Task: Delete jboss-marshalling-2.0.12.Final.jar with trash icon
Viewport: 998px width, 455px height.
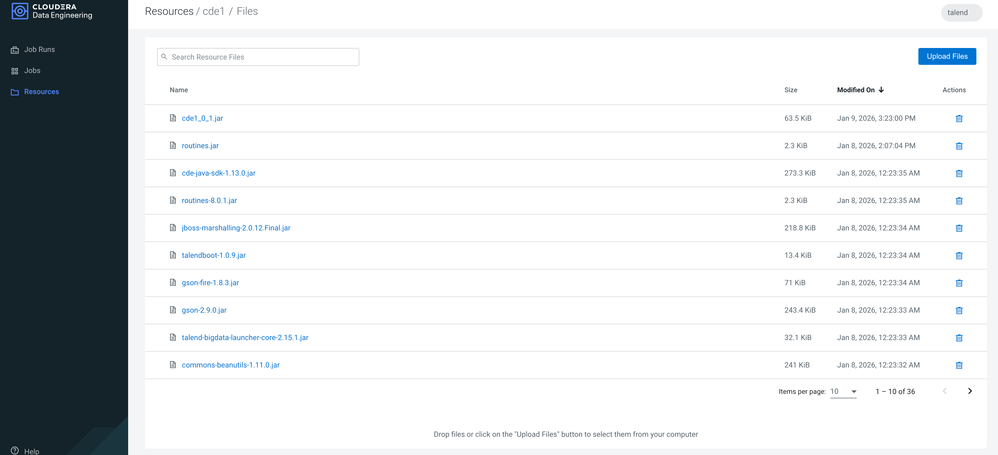Action: [959, 228]
